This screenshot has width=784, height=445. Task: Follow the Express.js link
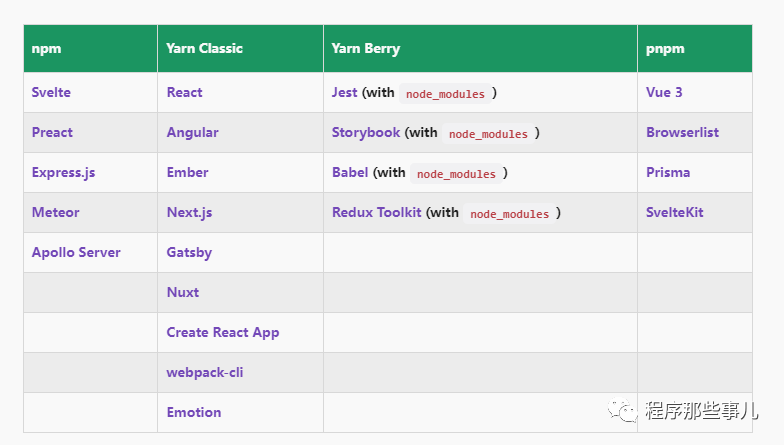click(x=63, y=173)
